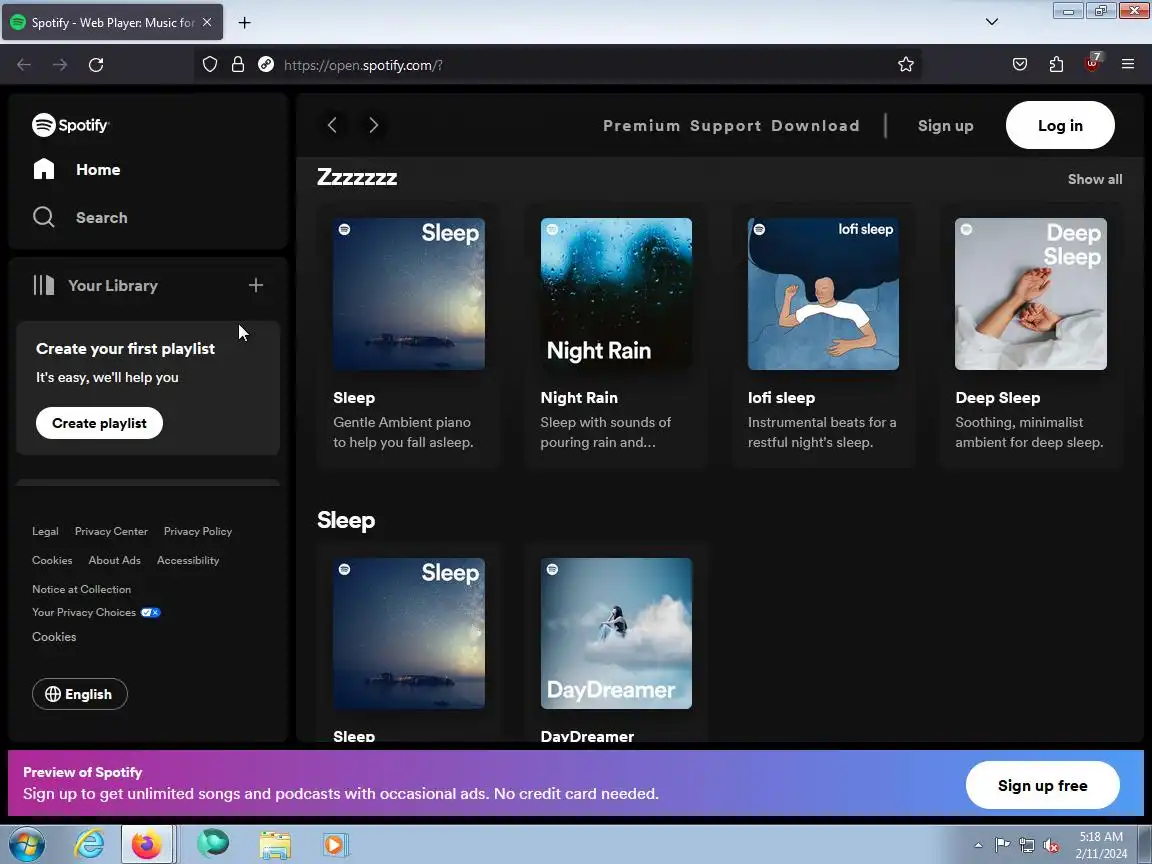1152x864 pixels.
Task: Open the Windows Start button
Action: [26, 845]
